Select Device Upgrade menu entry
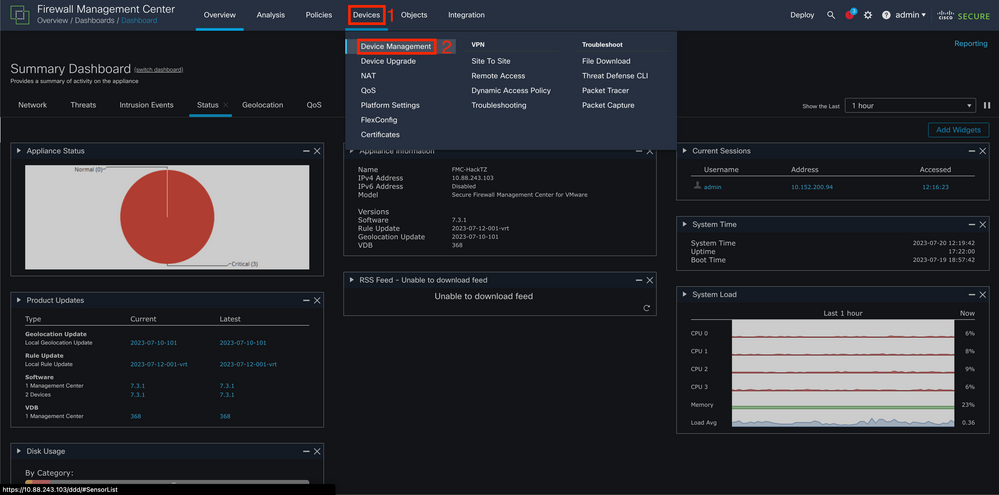999x495 pixels. 388,61
